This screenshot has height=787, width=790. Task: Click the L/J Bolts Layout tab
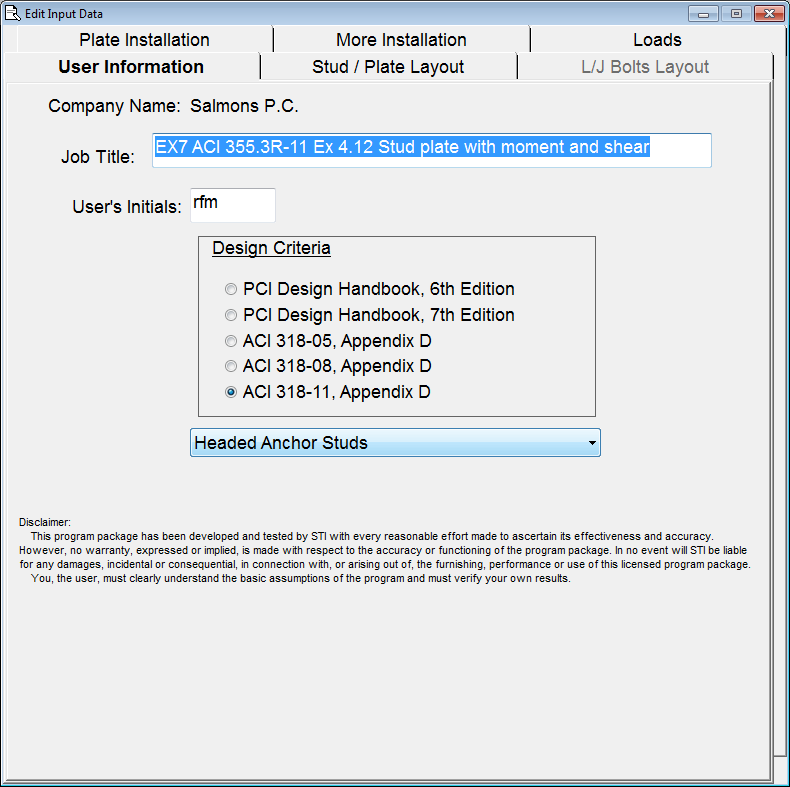click(x=645, y=67)
